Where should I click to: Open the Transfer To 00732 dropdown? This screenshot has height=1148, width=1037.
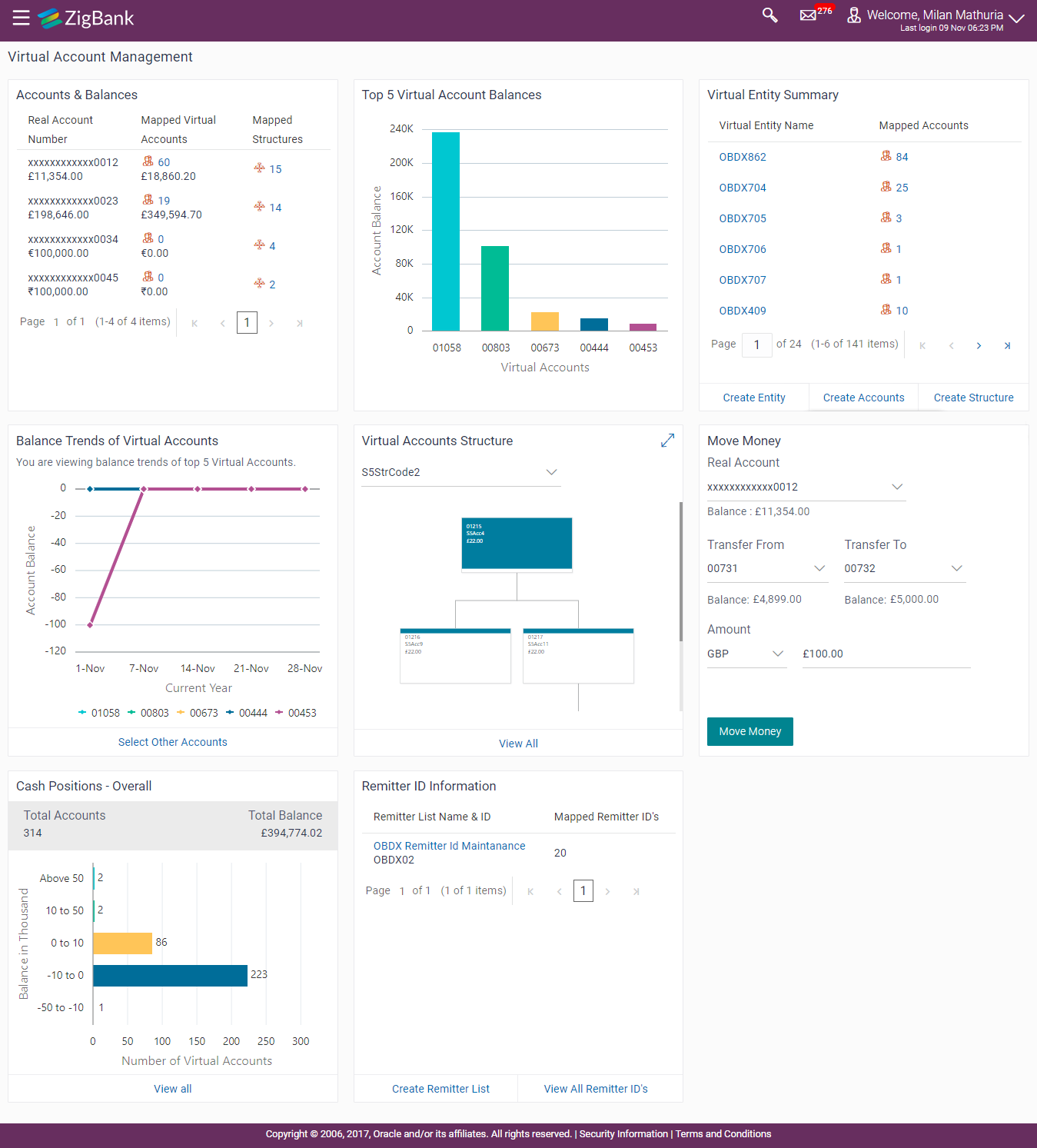tap(904, 568)
